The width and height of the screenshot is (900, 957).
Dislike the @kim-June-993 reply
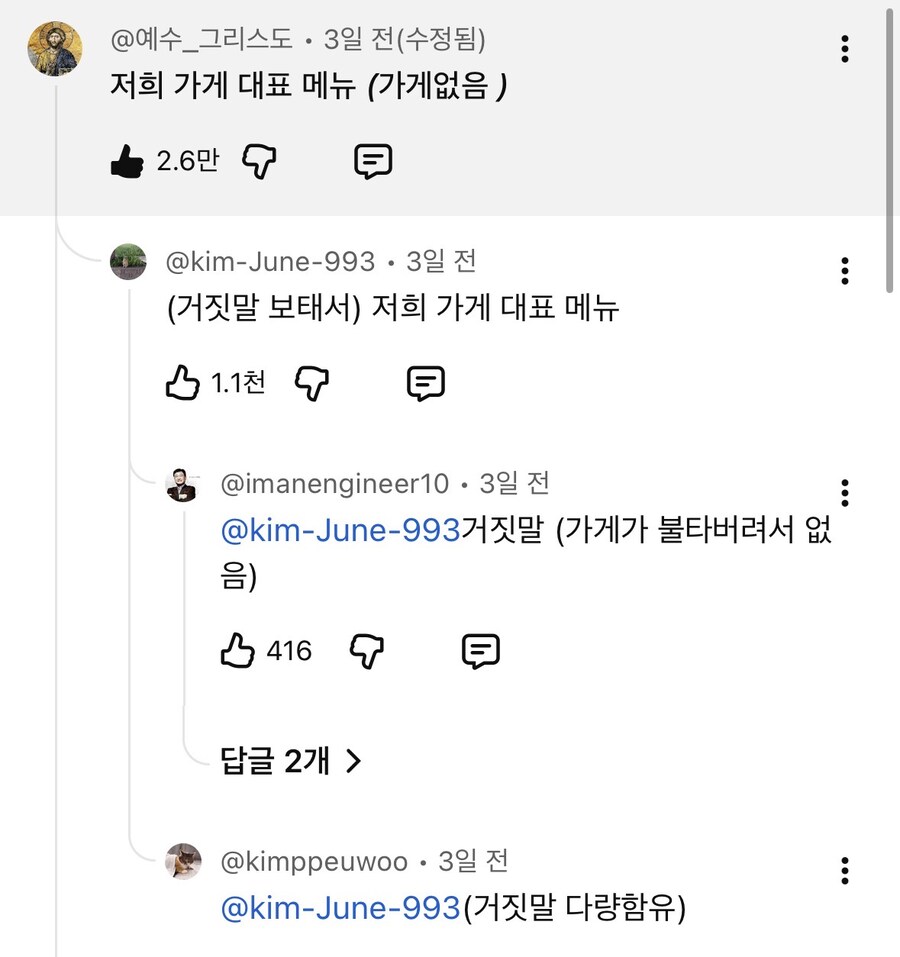(313, 383)
